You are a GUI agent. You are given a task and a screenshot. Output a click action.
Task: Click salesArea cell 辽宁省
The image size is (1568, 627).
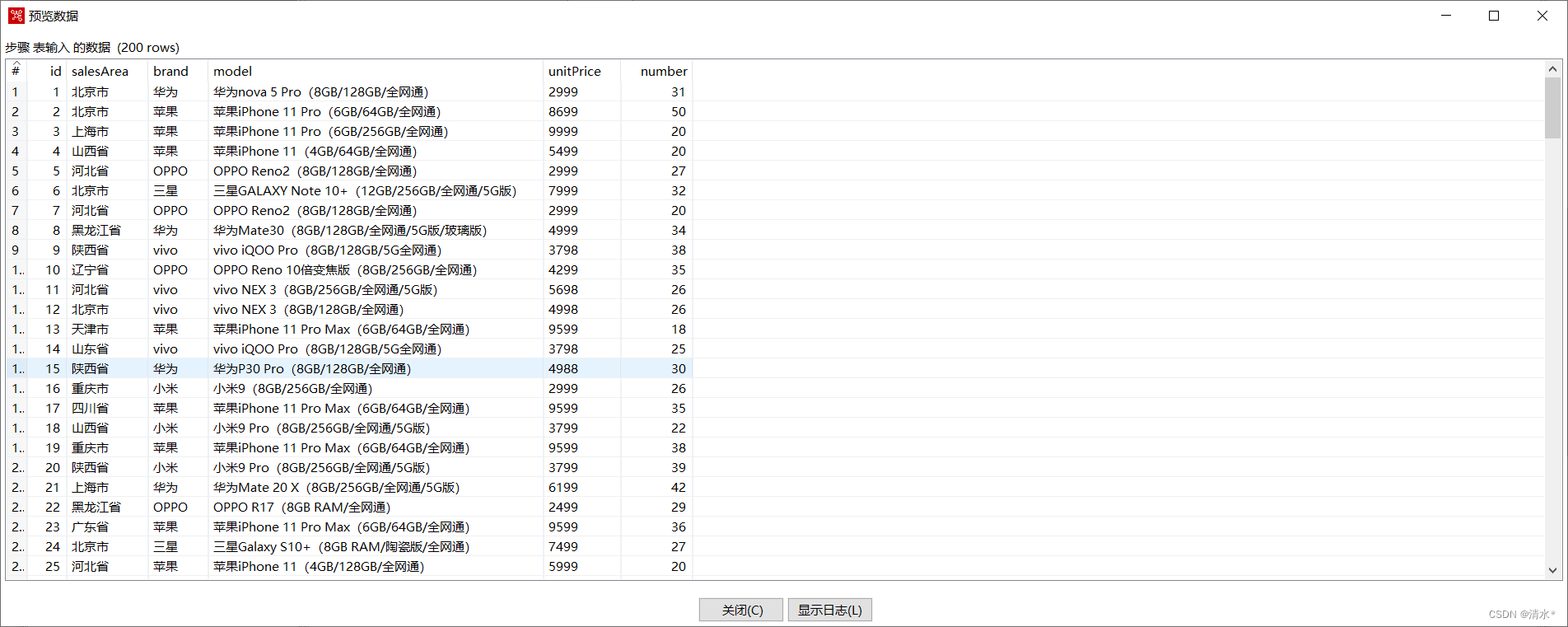(x=90, y=269)
